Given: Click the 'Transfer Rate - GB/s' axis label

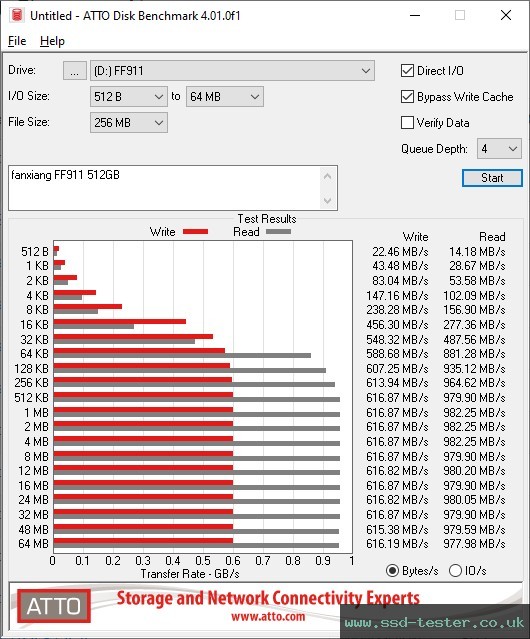Looking at the screenshot, I should point(190,574).
